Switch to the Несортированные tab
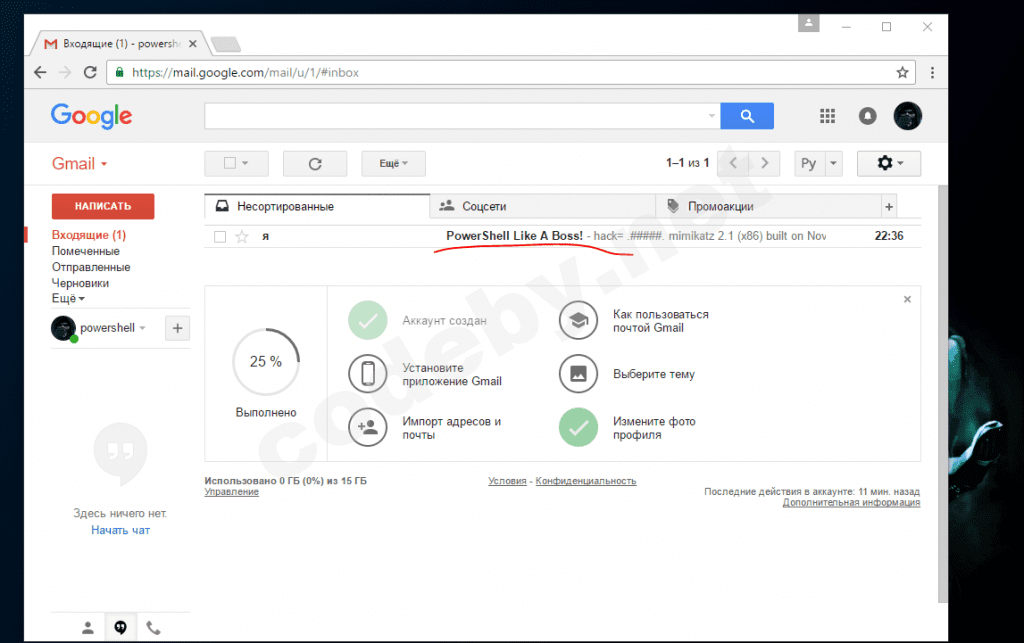The image size is (1024, 643). (317, 206)
